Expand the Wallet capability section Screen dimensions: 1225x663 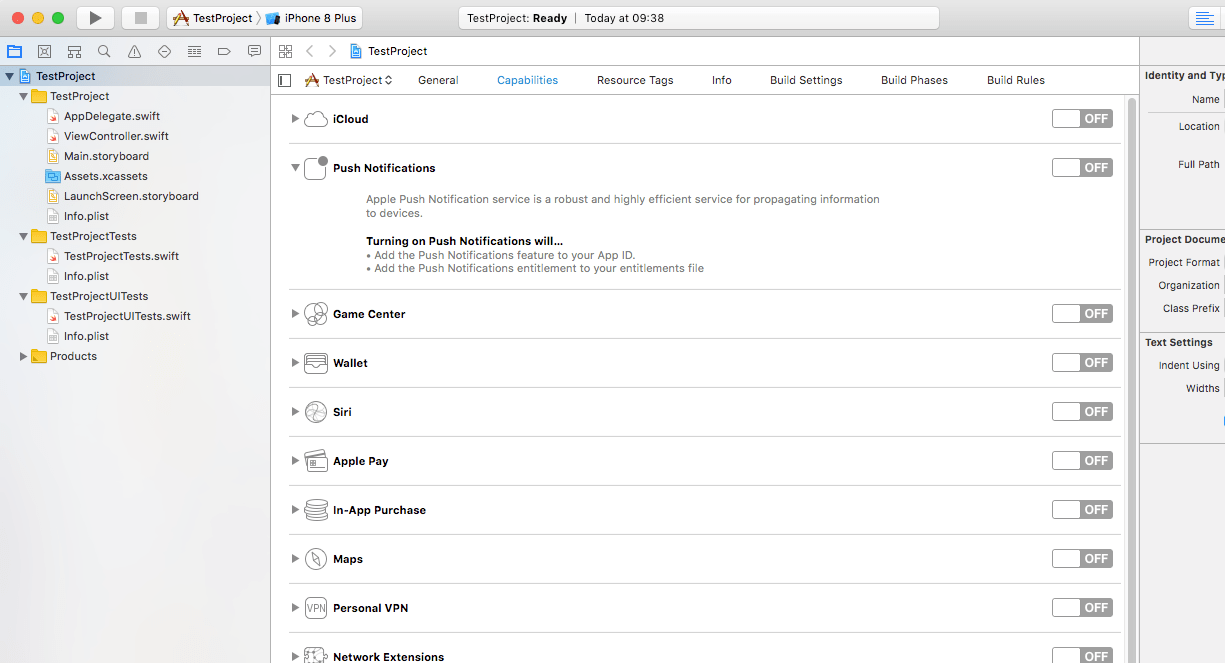tap(294, 362)
